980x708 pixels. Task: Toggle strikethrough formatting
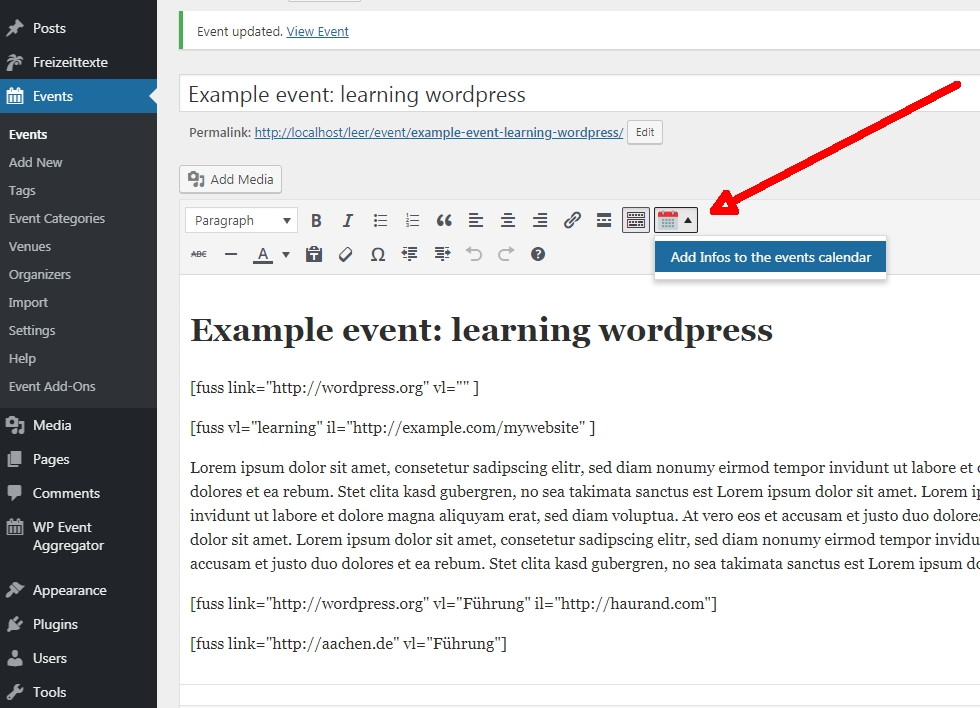click(199, 254)
